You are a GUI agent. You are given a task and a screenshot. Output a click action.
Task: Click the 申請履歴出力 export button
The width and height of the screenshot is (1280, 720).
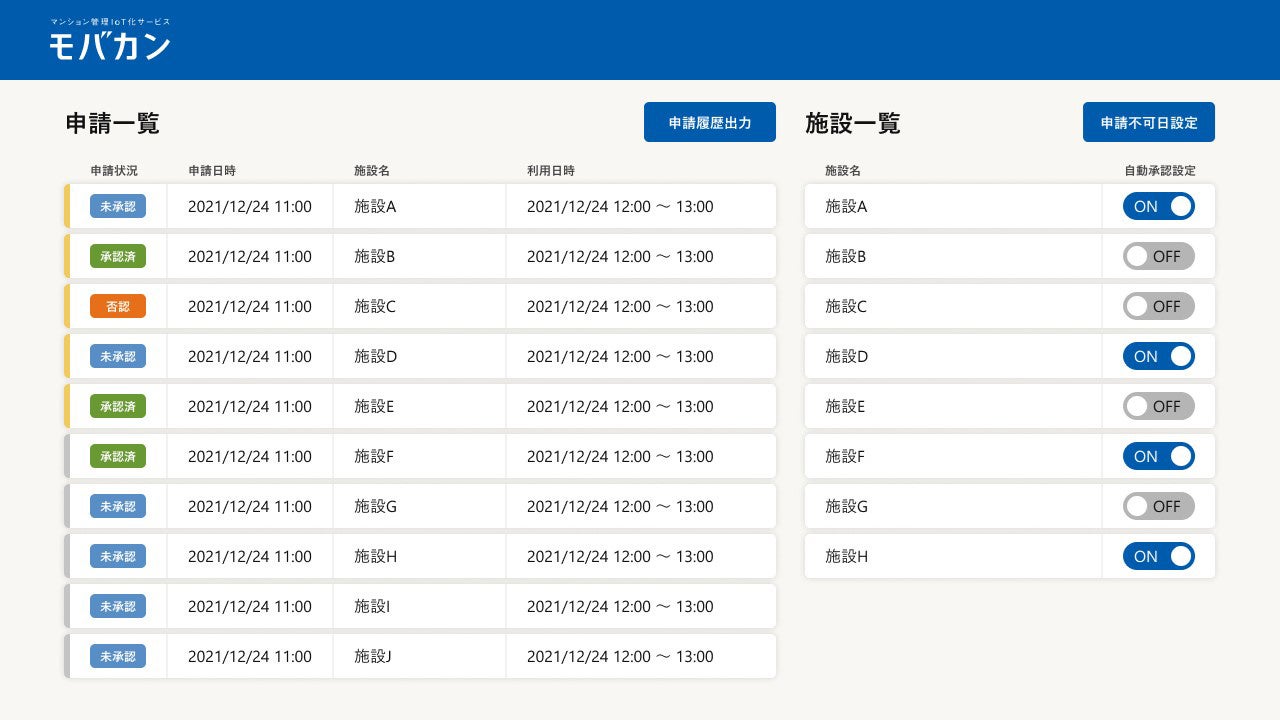tap(710, 122)
